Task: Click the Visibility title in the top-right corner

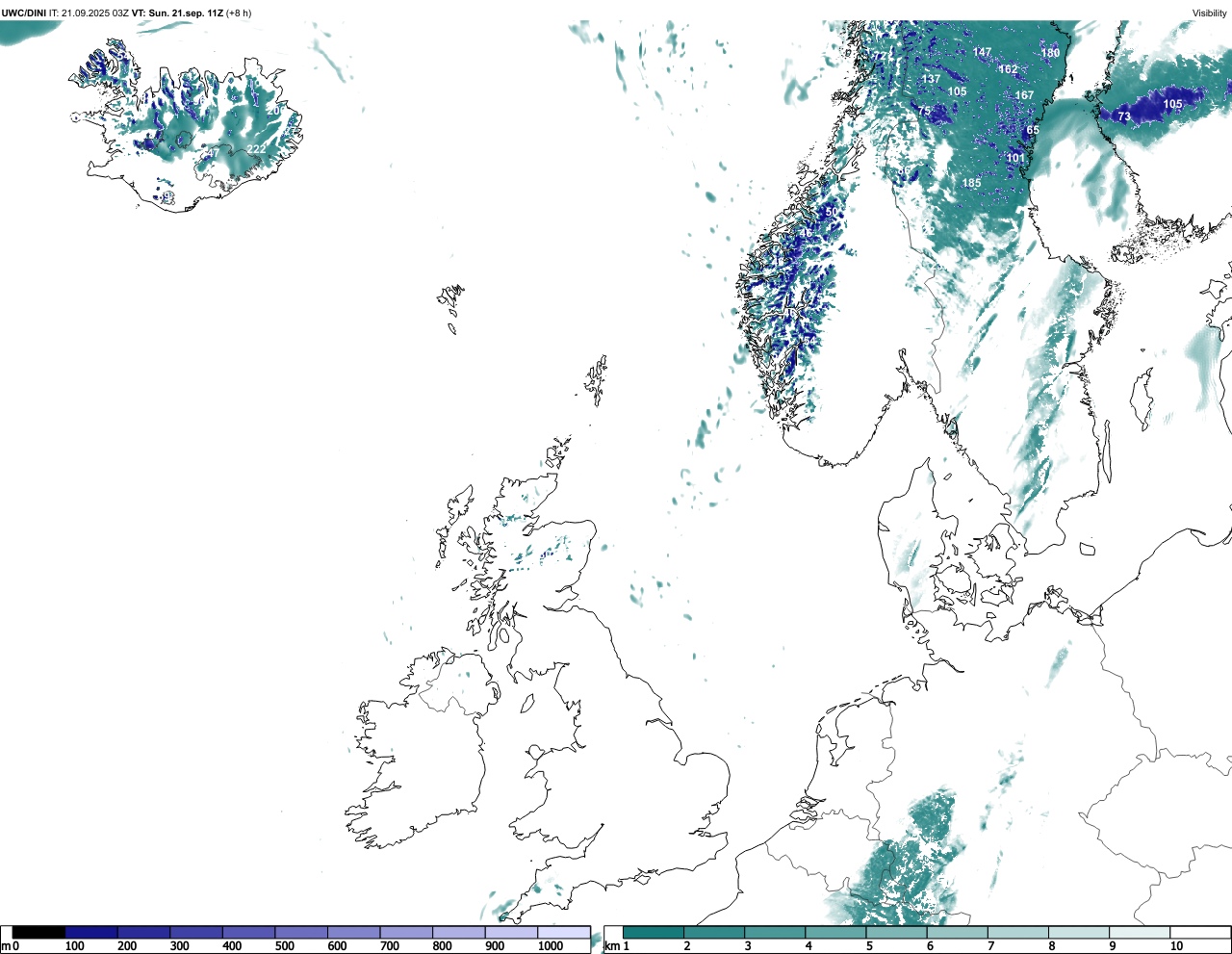Action: coord(1209,13)
